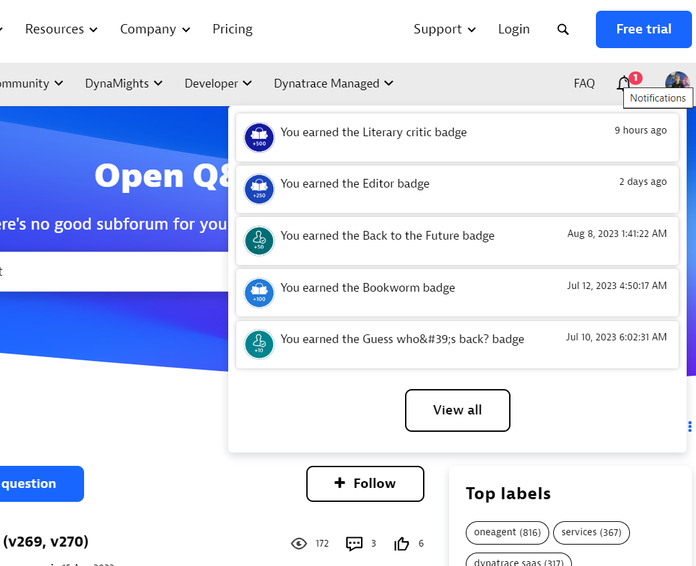Open the FAQ link

click(584, 84)
